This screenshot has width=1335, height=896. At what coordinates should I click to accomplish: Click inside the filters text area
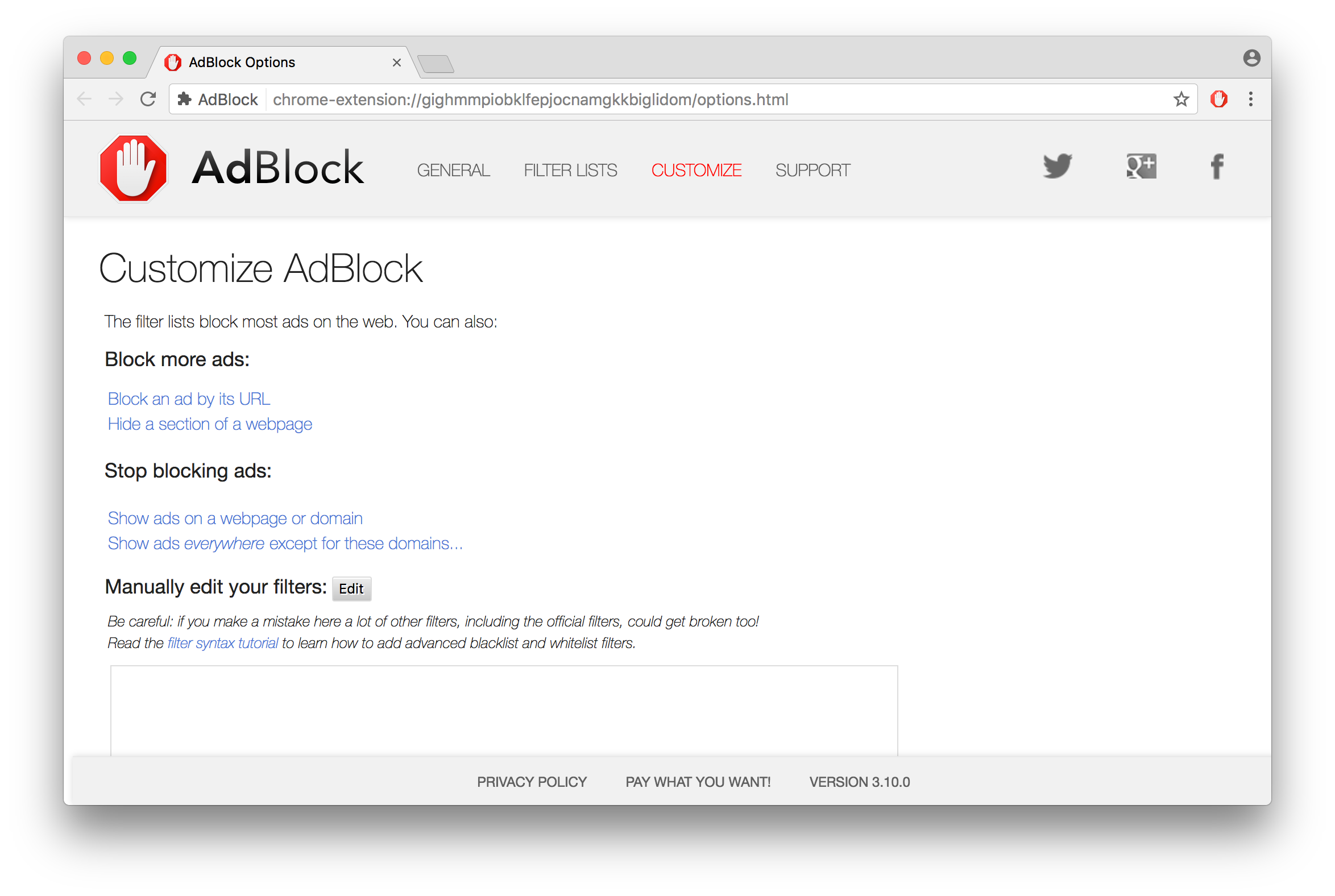click(x=504, y=710)
